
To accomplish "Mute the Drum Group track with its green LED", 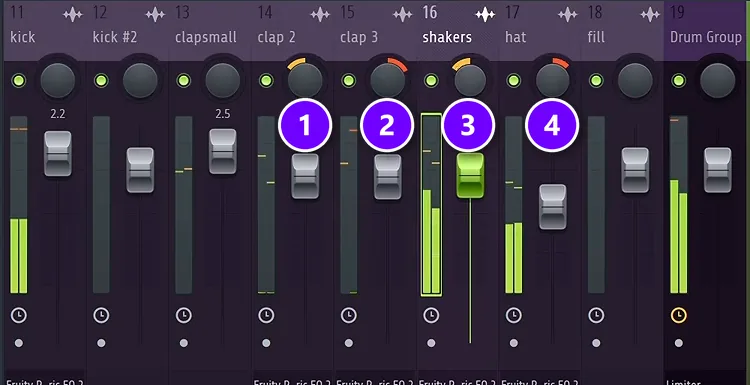I will click(x=679, y=80).
